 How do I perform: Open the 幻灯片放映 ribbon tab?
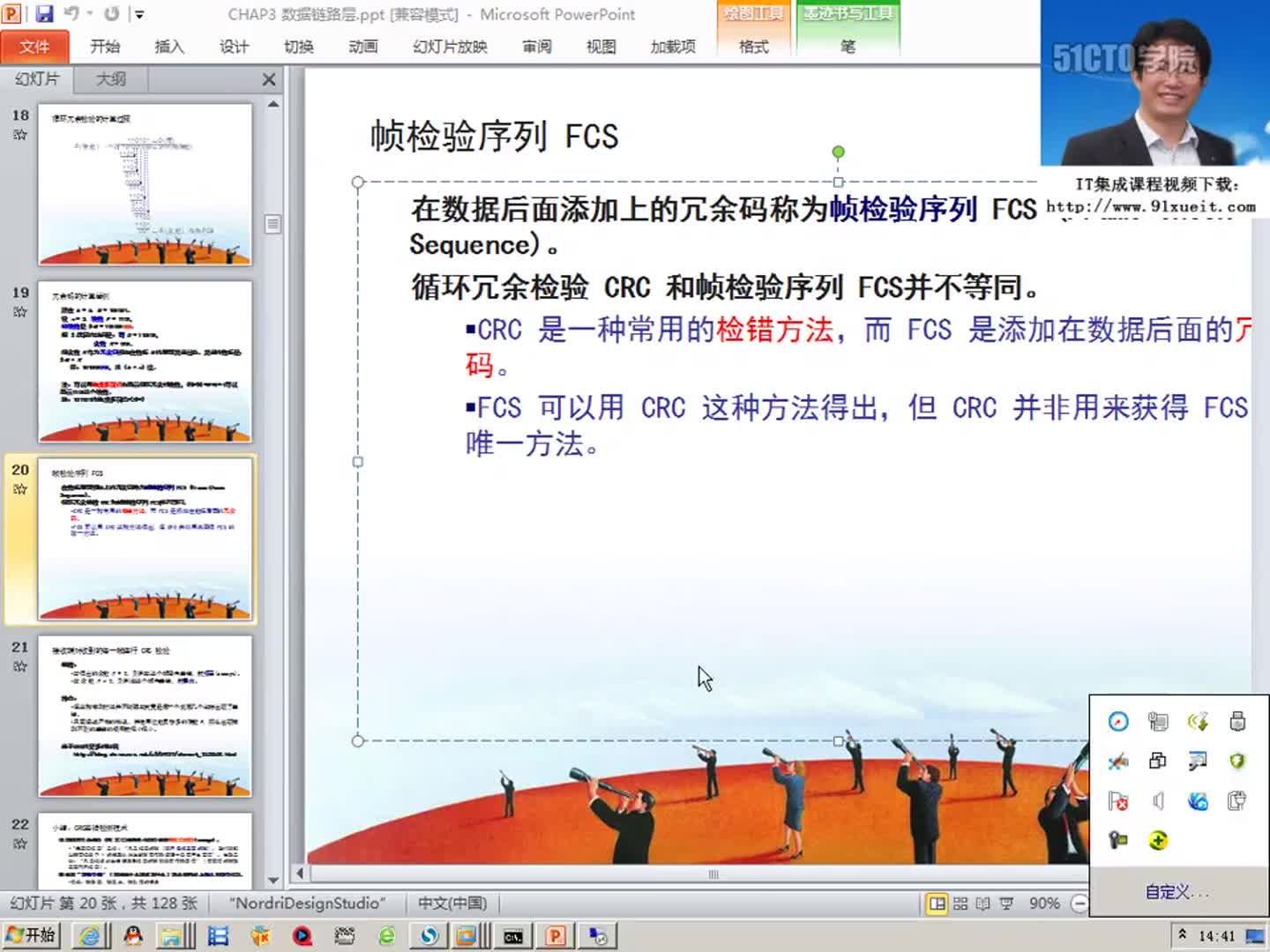click(450, 47)
